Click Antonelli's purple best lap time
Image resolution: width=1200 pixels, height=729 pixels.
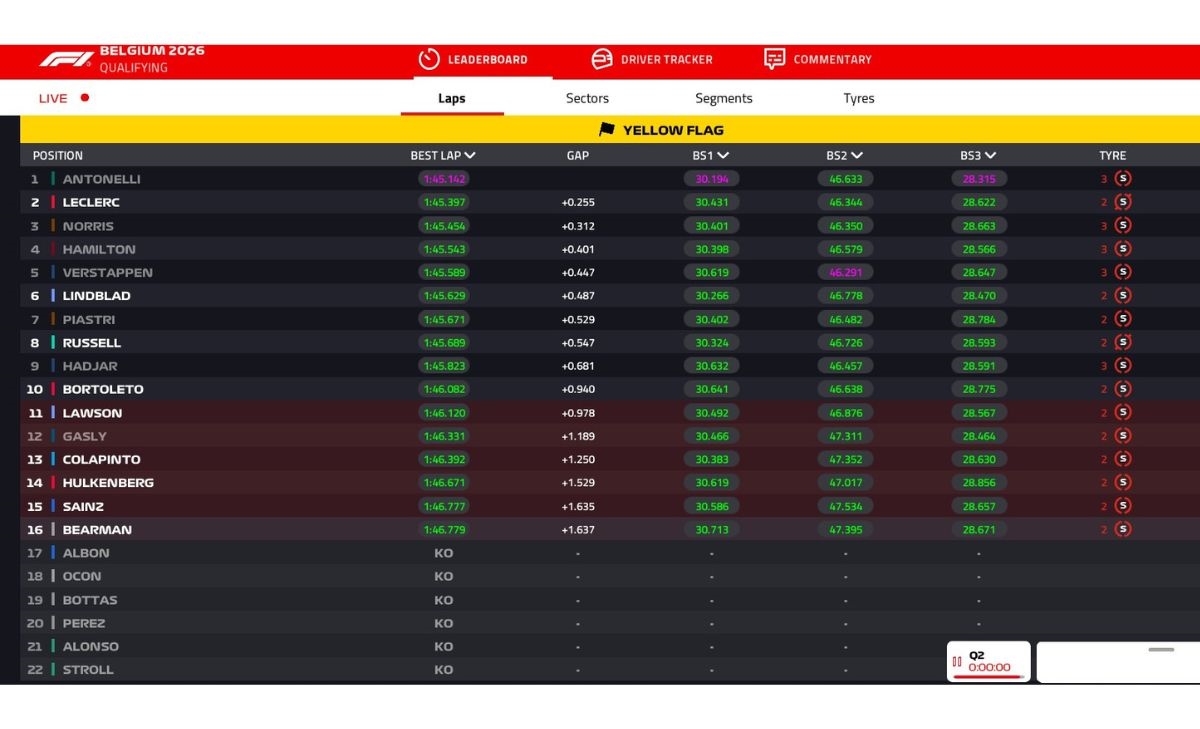(444, 179)
